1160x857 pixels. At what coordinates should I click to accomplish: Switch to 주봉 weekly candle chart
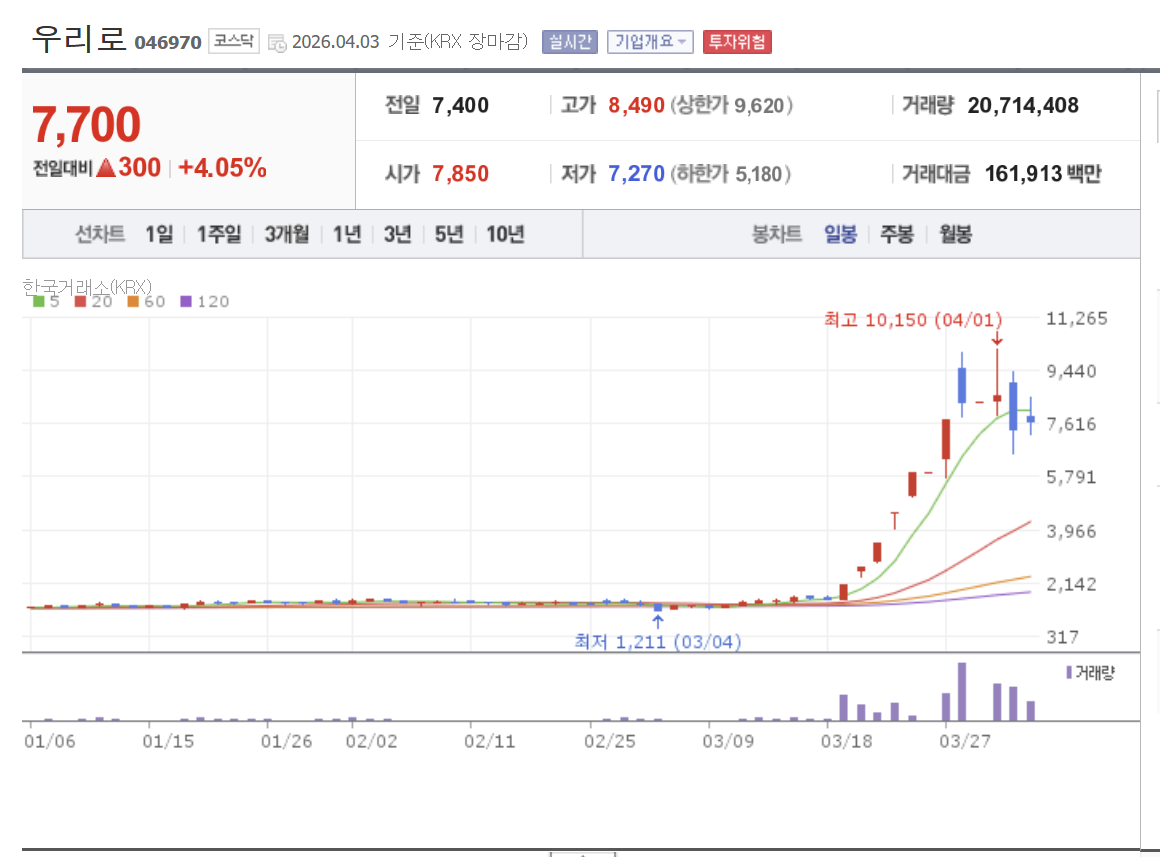897,235
